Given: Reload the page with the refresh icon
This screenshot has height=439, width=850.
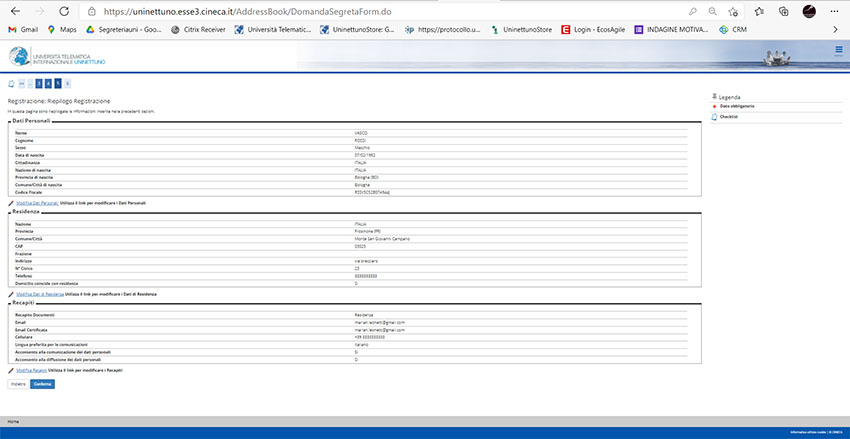Looking at the screenshot, I should (x=64, y=11).
